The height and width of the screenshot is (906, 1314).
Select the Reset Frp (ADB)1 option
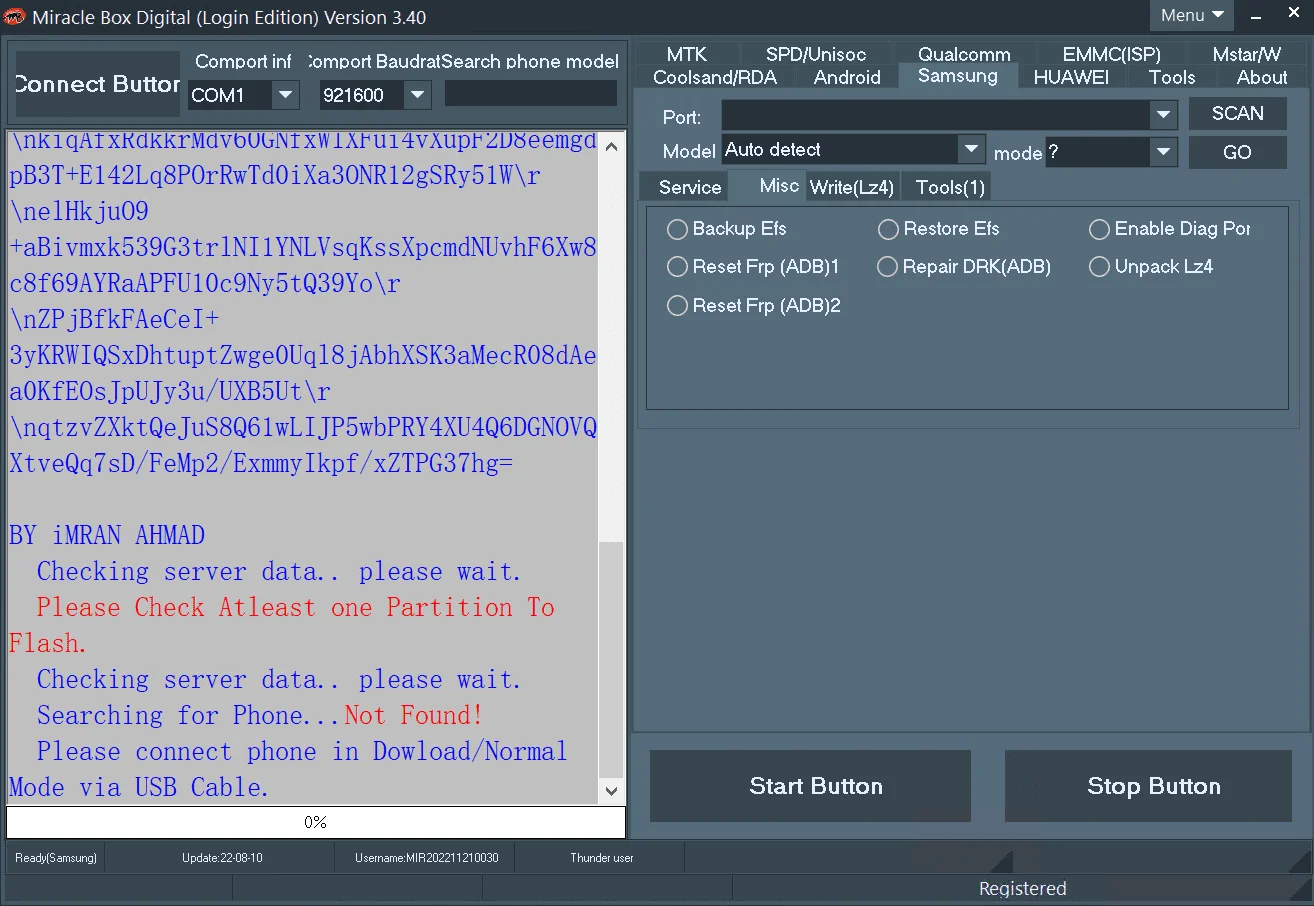753,267
